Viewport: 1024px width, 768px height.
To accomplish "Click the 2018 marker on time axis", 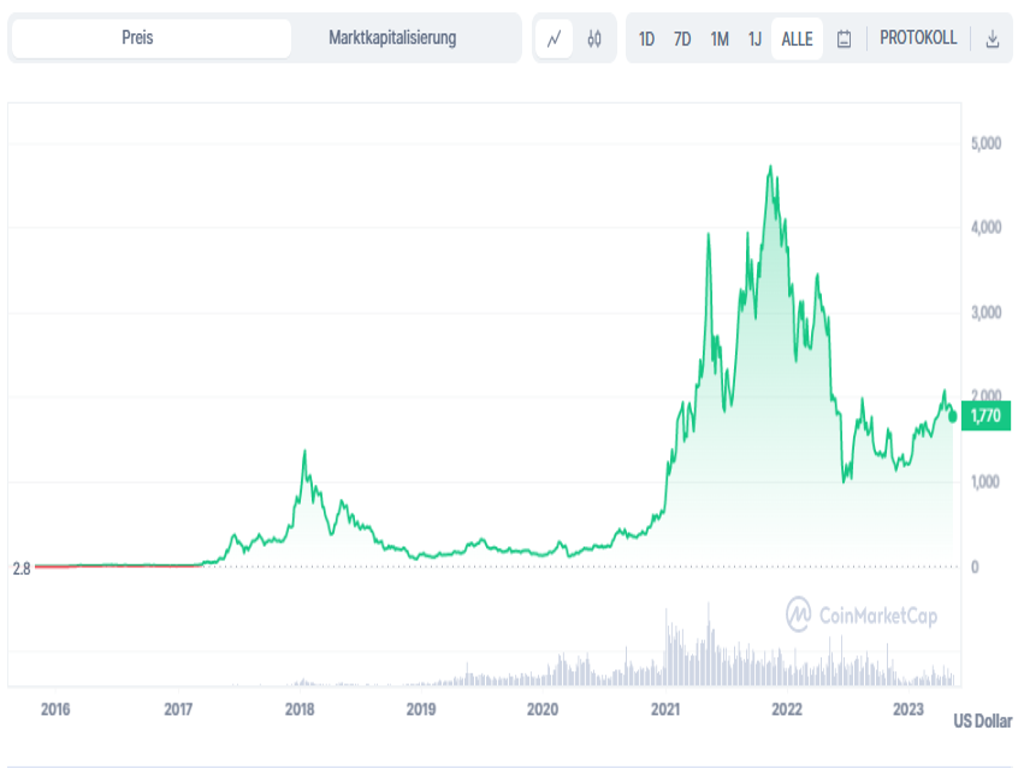I will [x=300, y=709].
